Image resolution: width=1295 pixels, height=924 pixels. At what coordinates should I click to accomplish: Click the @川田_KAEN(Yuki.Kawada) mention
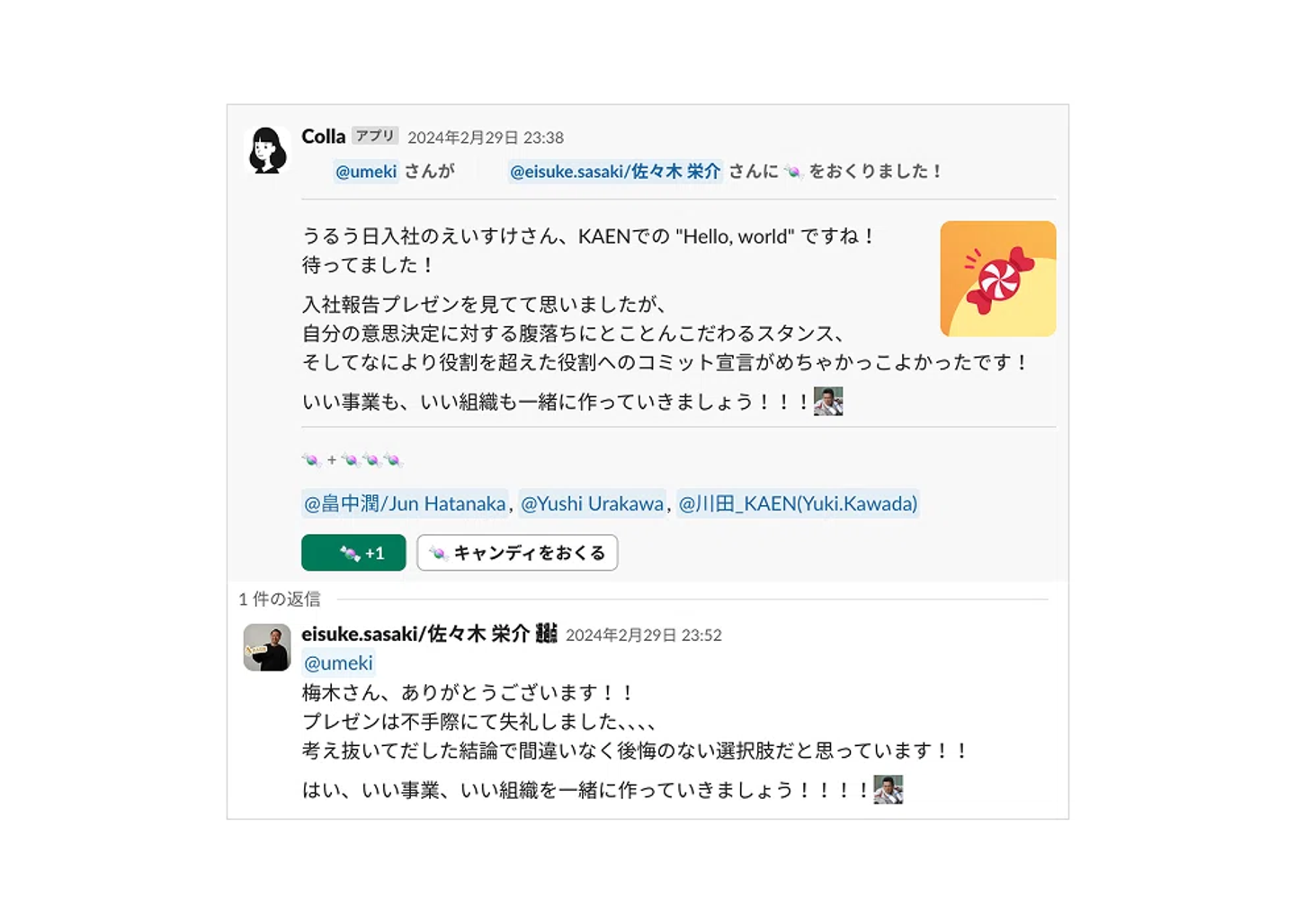tap(798, 503)
